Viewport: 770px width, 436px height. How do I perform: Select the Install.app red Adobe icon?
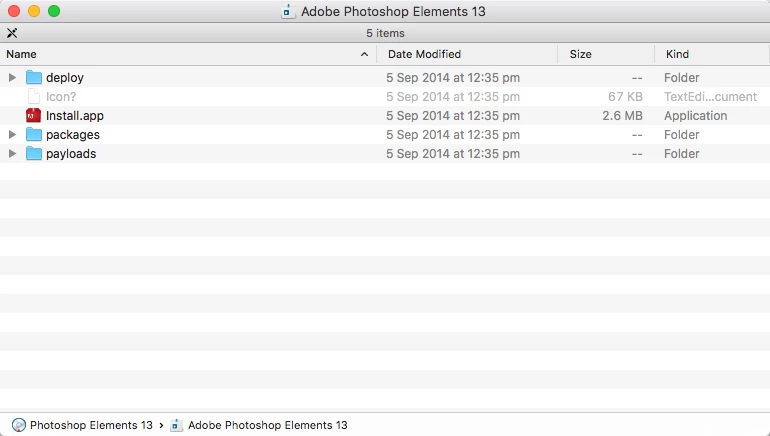click(x=33, y=115)
